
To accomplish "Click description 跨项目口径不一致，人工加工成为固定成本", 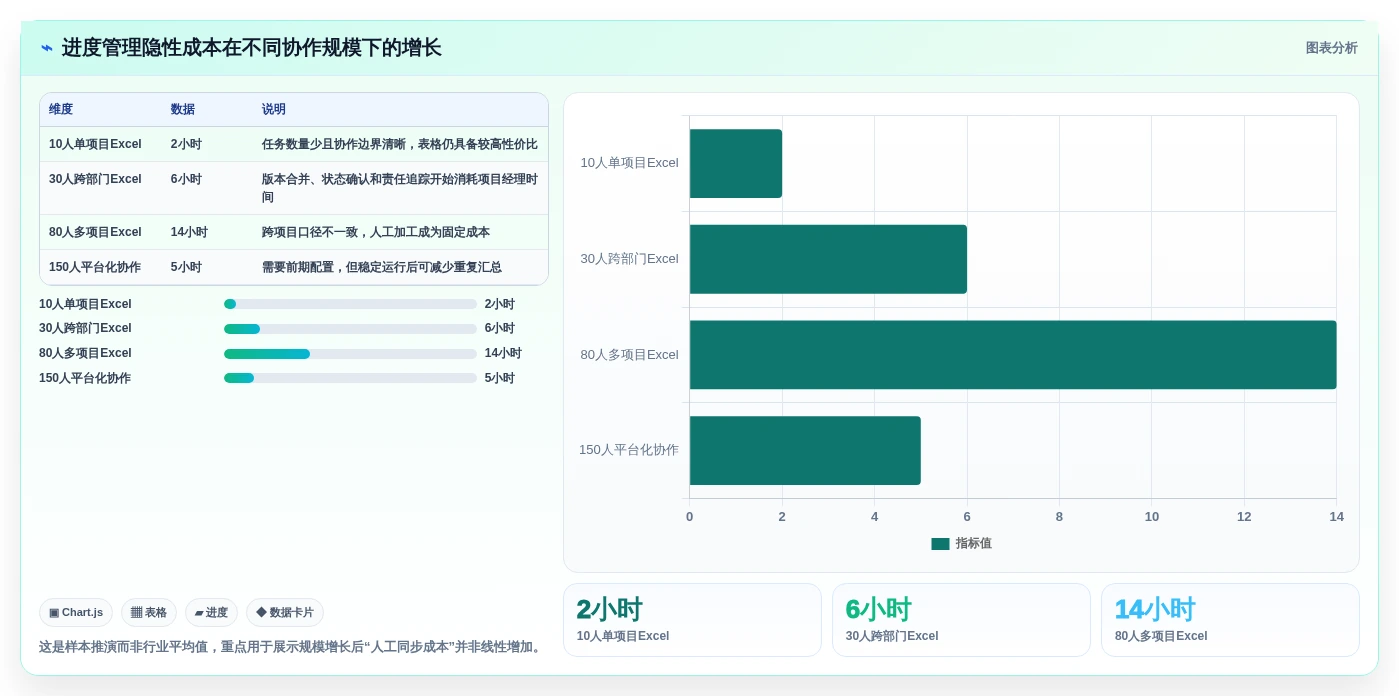I will point(376,232).
